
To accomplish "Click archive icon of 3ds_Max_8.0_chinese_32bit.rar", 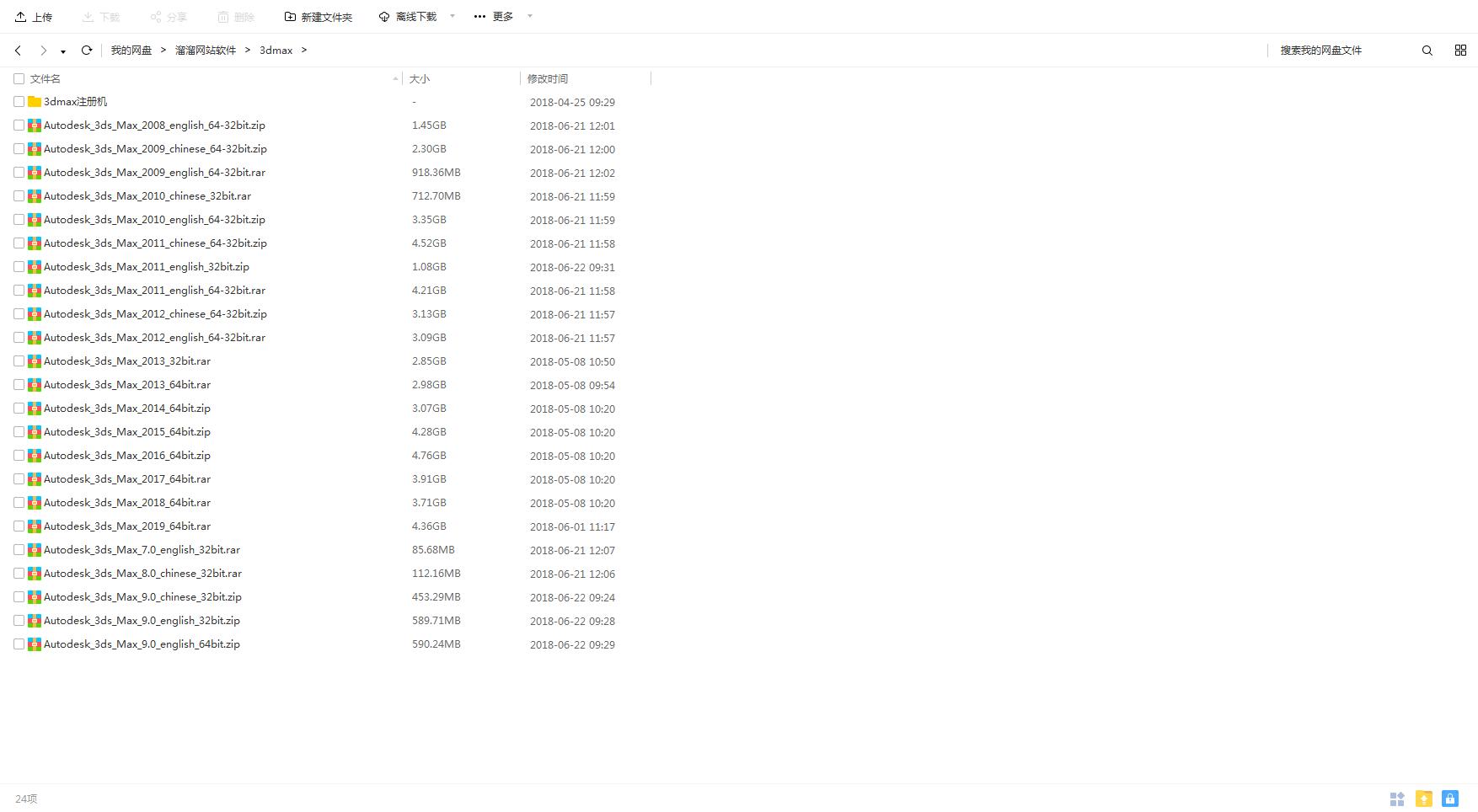I will pos(35,574).
